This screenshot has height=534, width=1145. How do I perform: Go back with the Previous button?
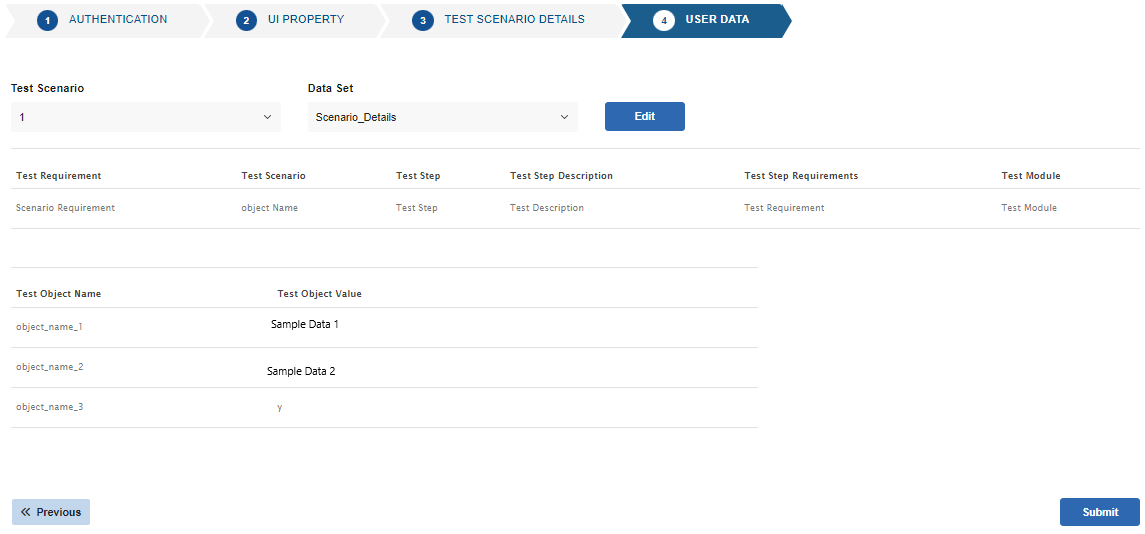point(51,512)
